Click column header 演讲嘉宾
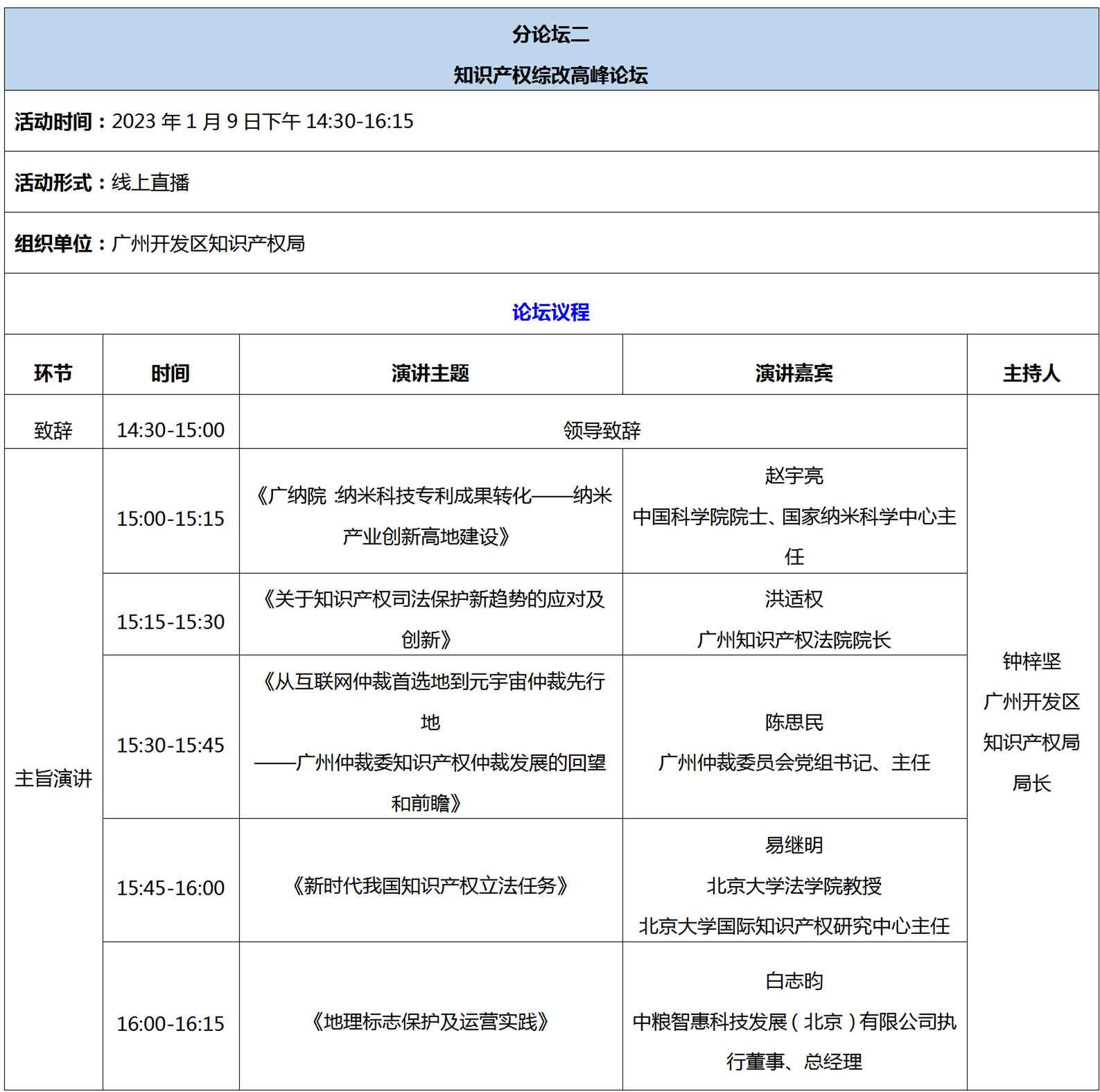The width and height of the screenshot is (1100, 1092). (x=794, y=373)
